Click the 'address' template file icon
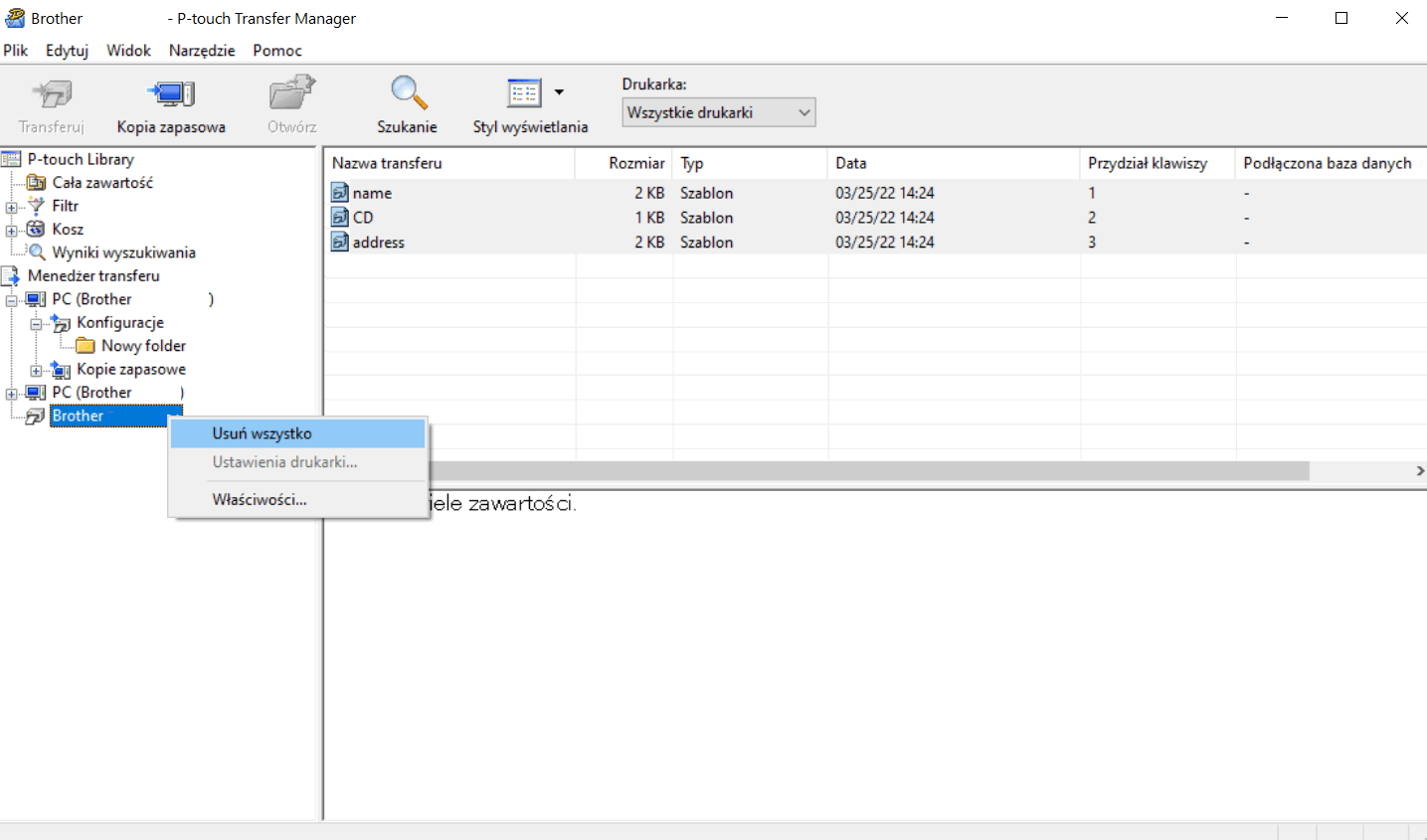 click(x=340, y=242)
